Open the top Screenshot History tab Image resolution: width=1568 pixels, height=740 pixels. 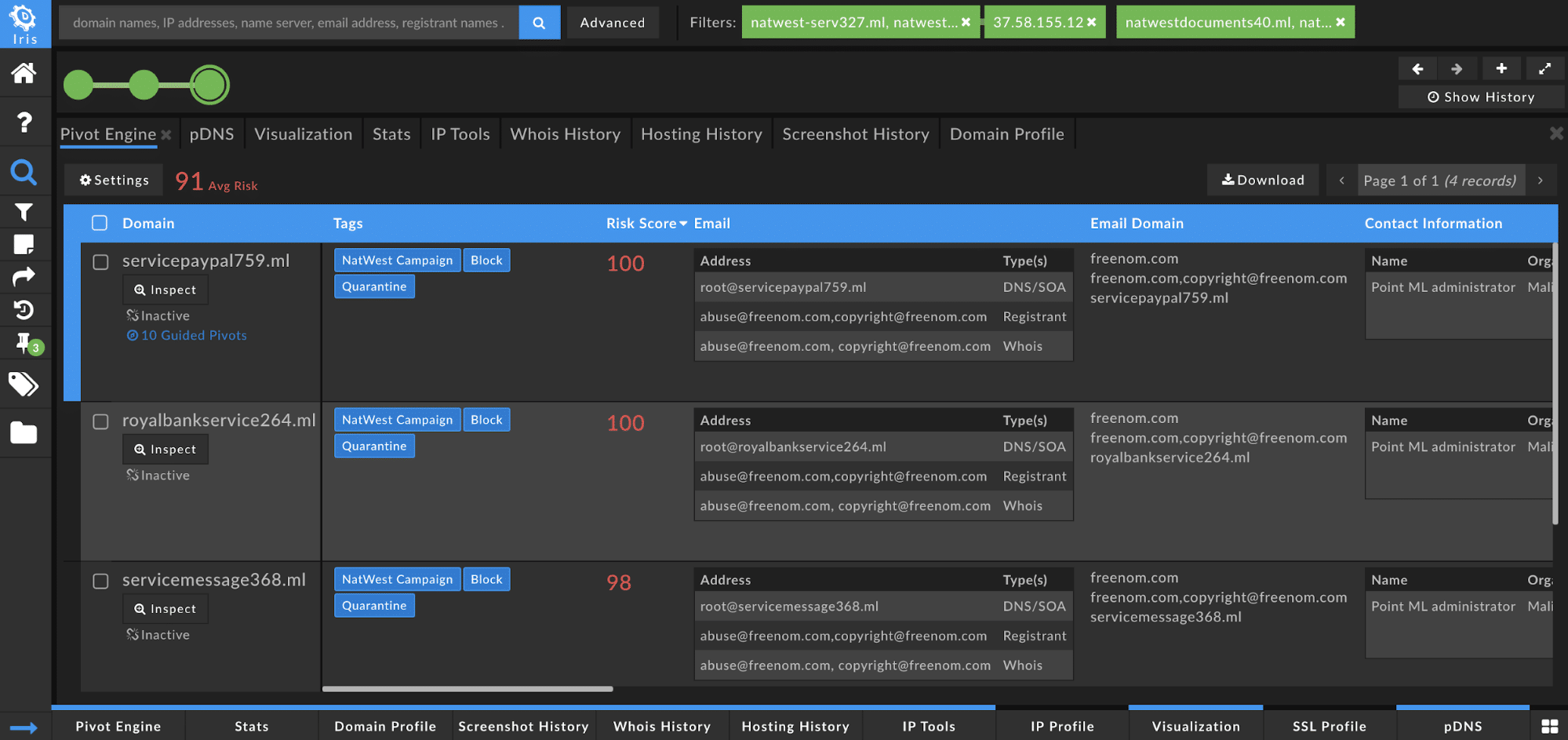pyautogui.click(x=856, y=134)
